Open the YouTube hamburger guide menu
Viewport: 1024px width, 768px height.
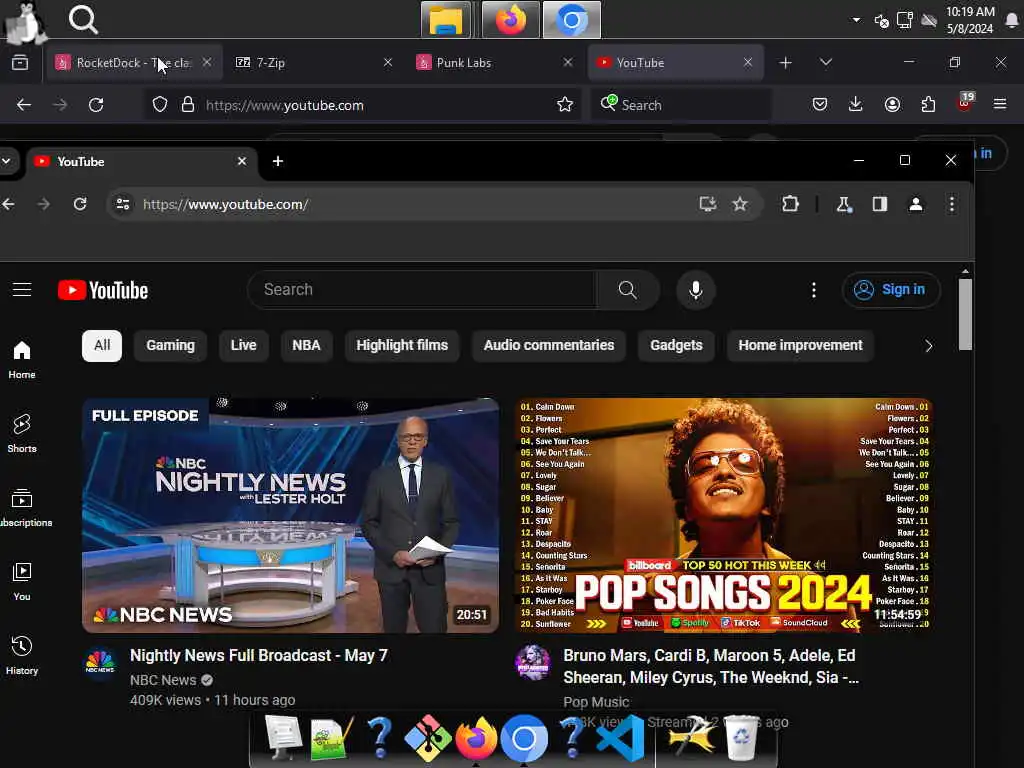(22, 289)
